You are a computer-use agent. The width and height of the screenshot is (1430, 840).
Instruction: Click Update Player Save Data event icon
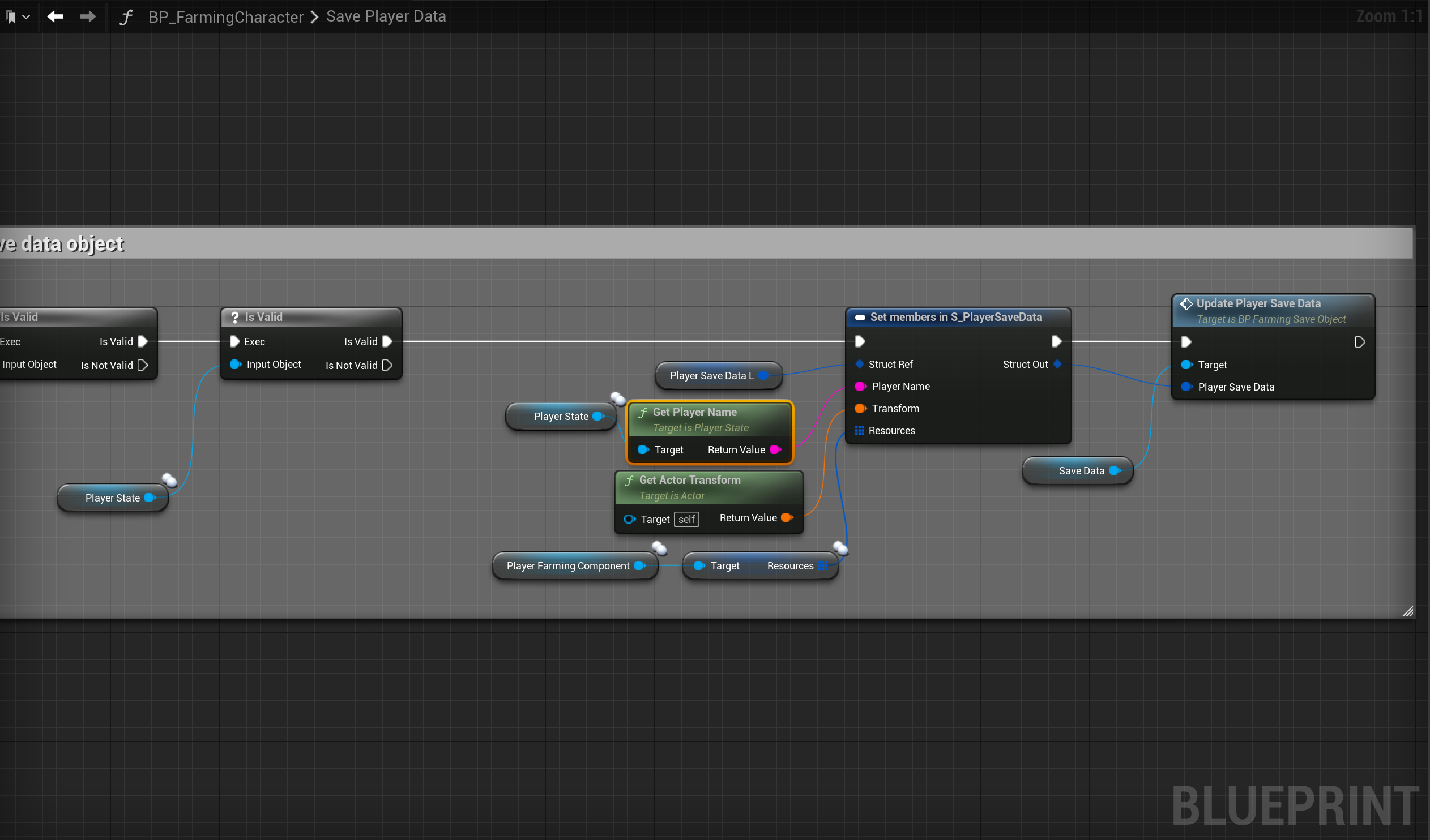1186,304
